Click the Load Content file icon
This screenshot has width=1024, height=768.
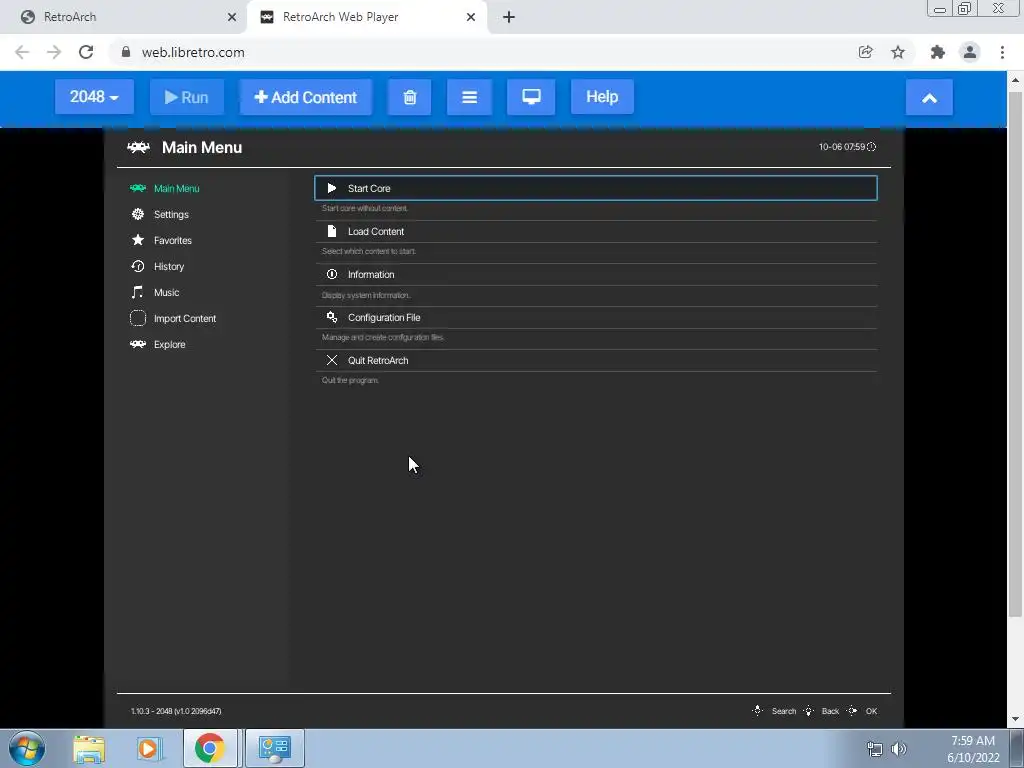tap(332, 231)
